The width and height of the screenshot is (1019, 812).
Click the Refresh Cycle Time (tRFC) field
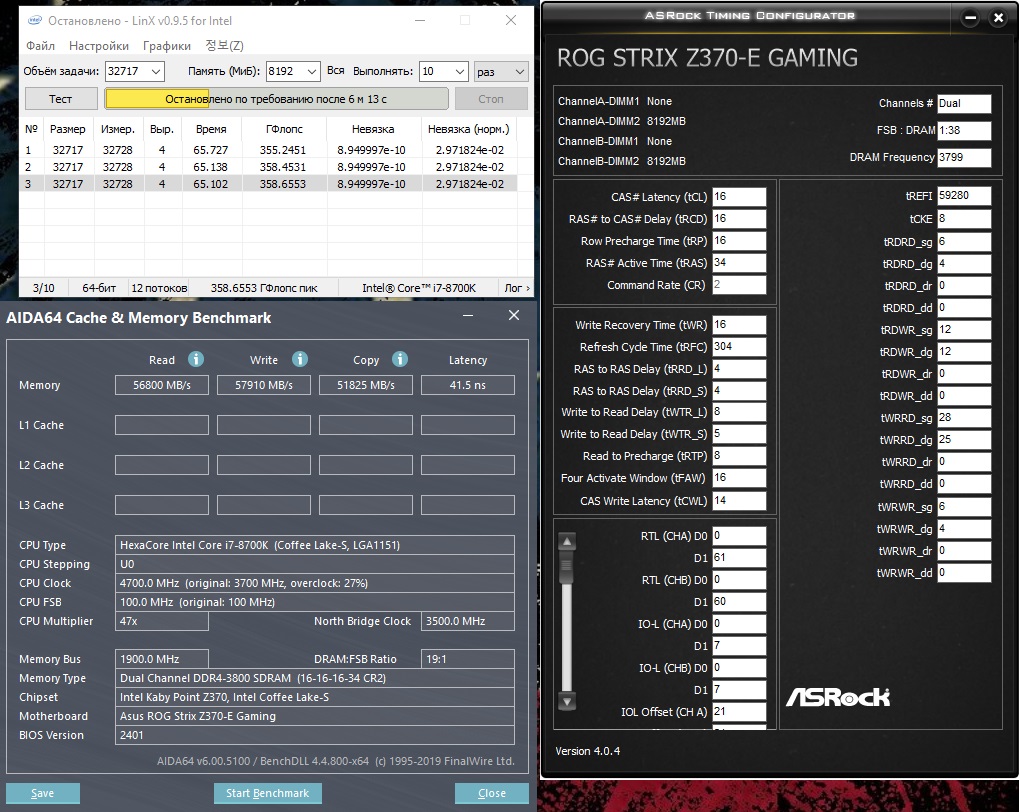pyautogui.click(x=739, y=347)
